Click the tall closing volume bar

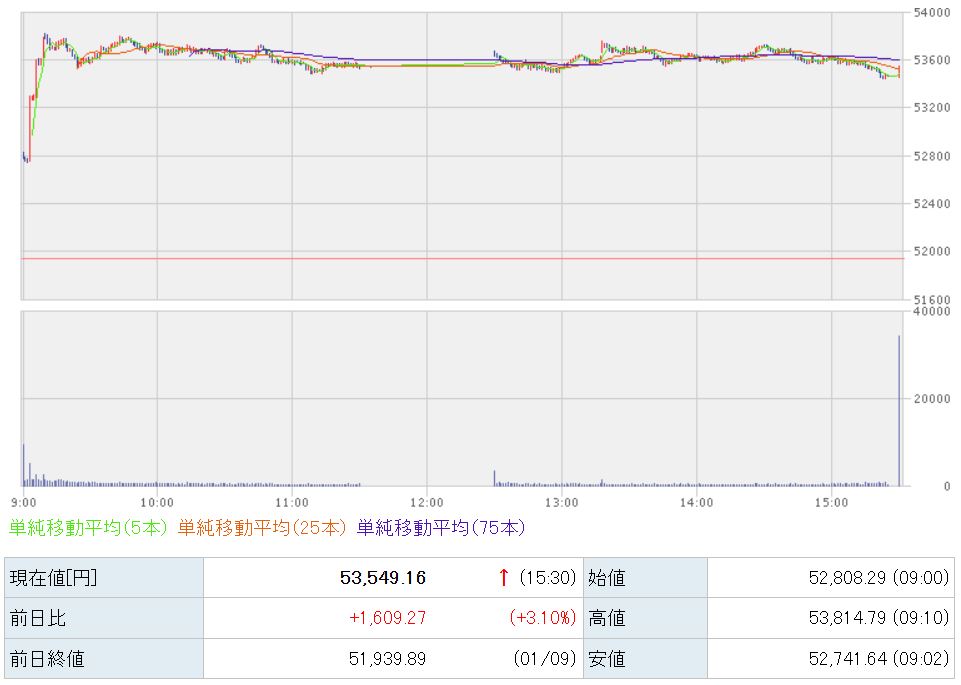899,410
